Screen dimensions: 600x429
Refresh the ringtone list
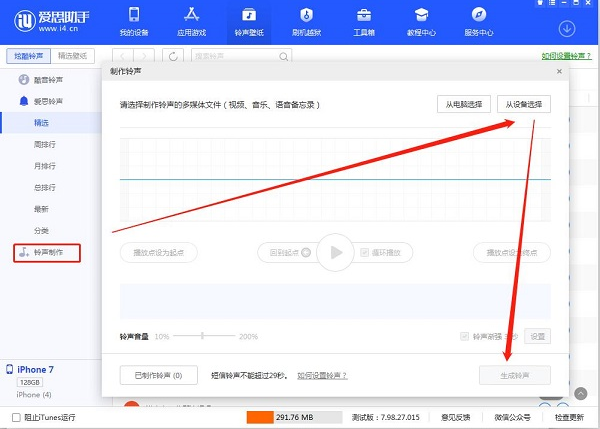173,56
